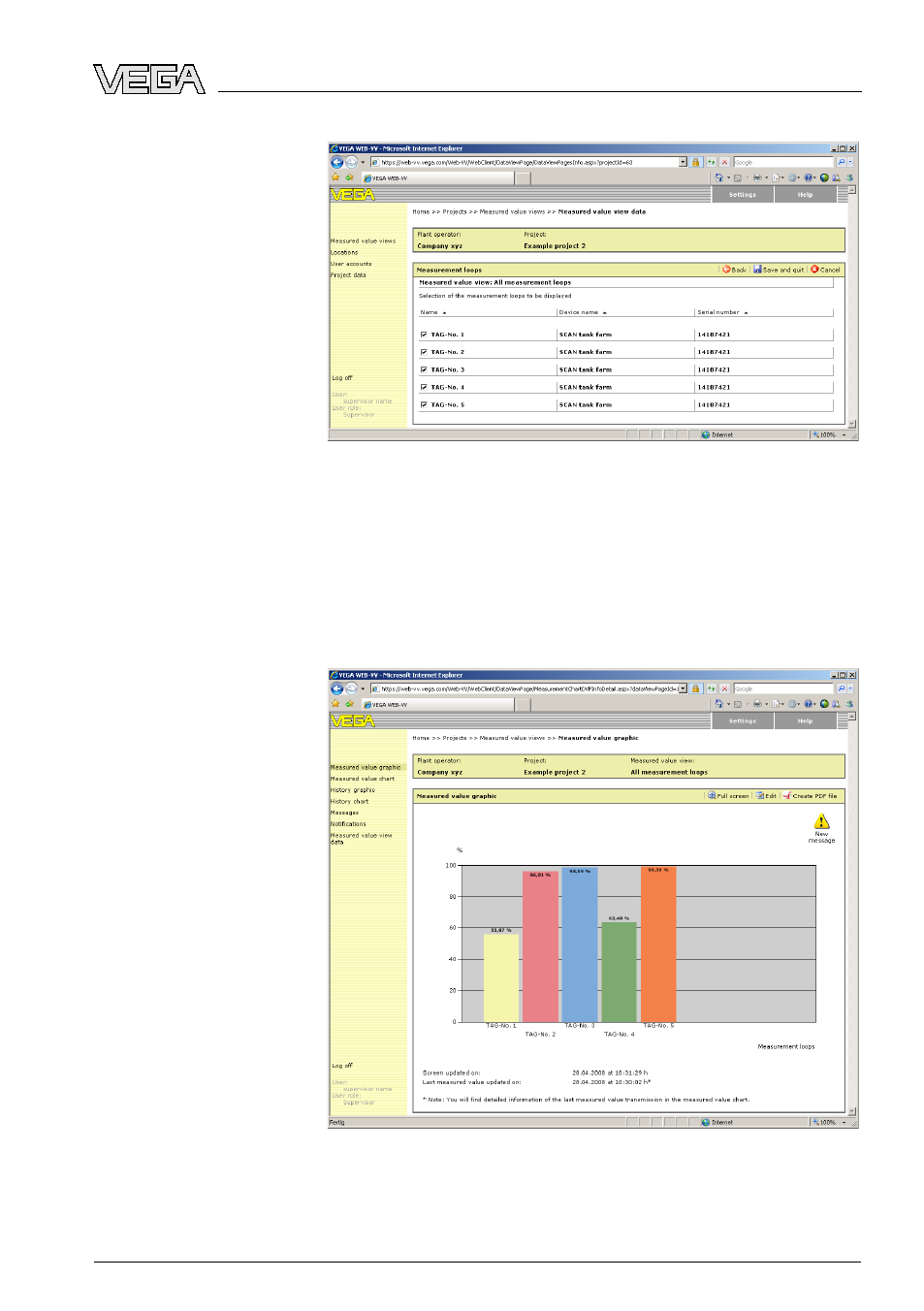Select Notifications in the left menu

(348, 824)
